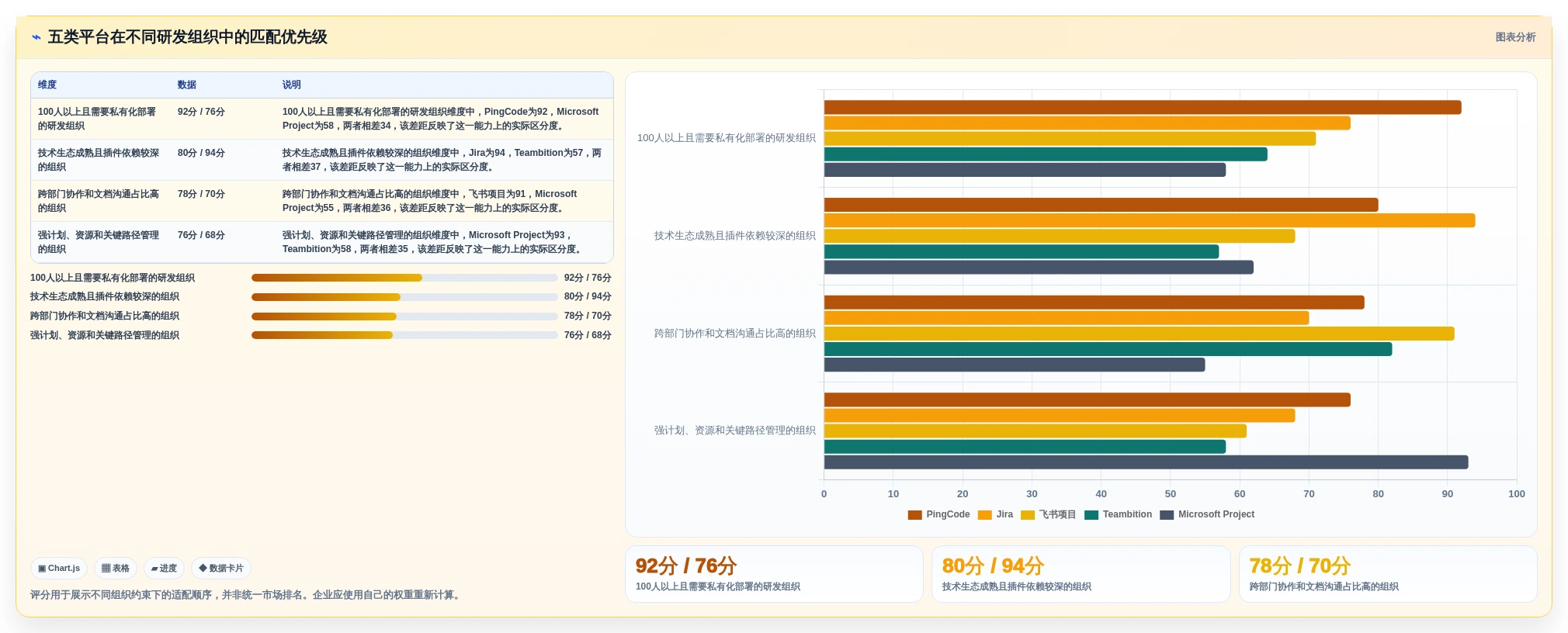The height and width of the screenshot is (633, 1568).
Task: Open the 80分 / 94分 data card
Action: pos(1081,574)
